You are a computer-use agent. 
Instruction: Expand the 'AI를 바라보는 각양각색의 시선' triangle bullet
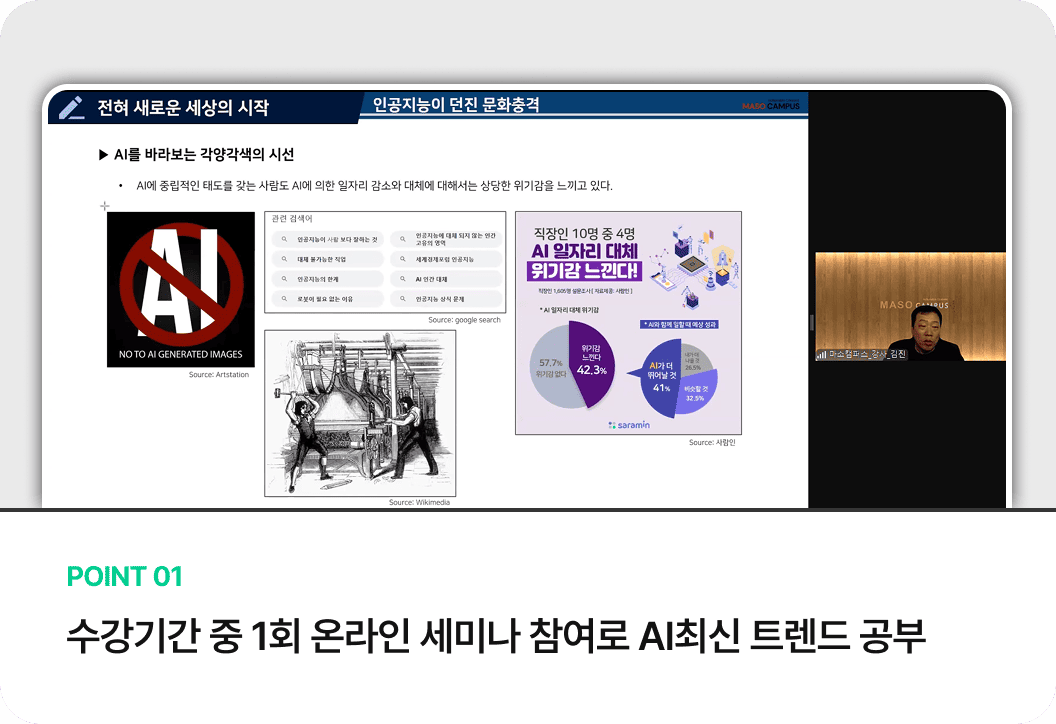point(103,155)
